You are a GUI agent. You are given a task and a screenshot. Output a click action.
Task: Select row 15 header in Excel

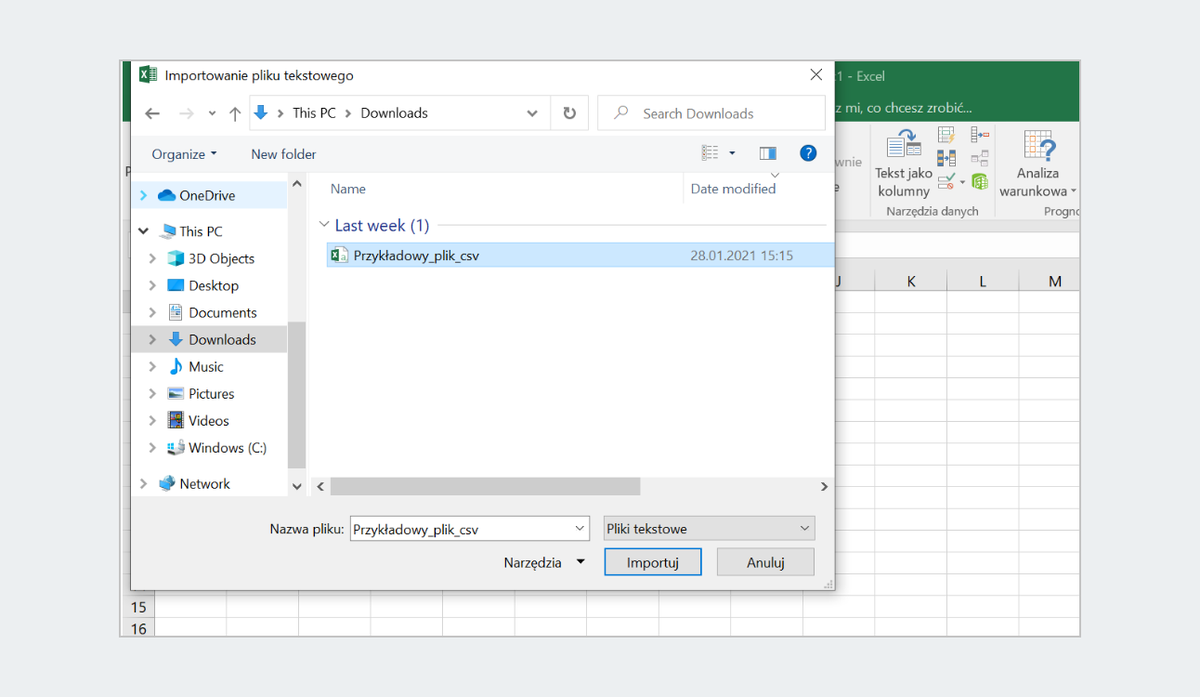pyautogui.click(x=138, y=607)
